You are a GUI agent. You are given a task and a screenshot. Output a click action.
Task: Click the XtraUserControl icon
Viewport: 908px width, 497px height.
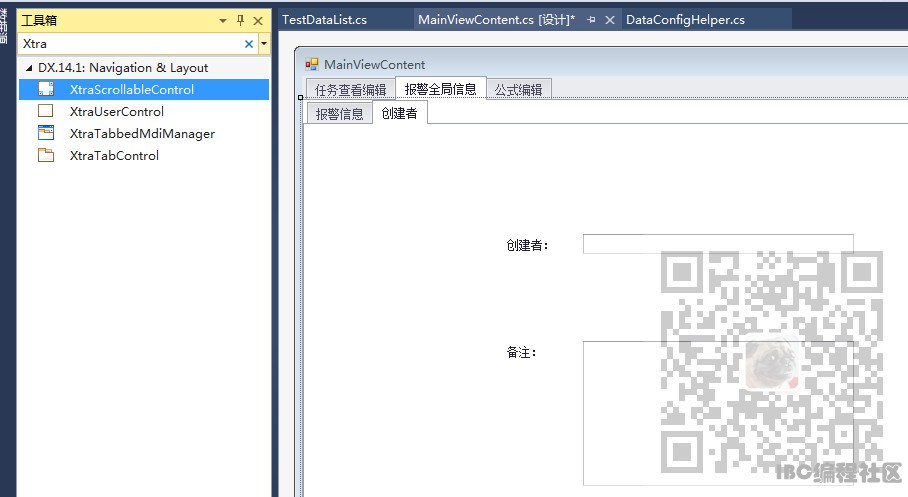coord(46,111)
